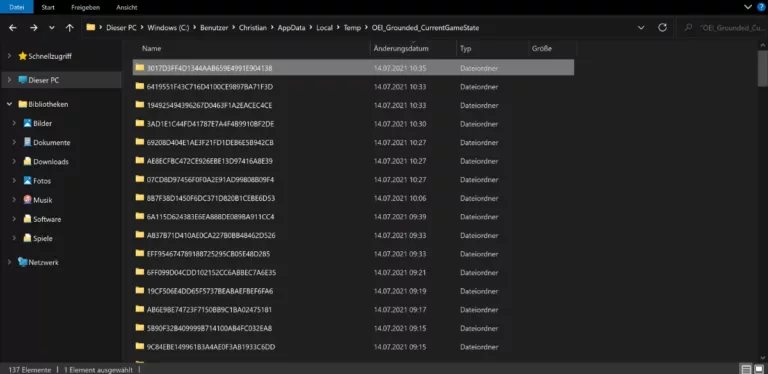Viewport: 768px width, 374px height.
Task: Open the blue Help question mark
Action: tap(761, 7)
